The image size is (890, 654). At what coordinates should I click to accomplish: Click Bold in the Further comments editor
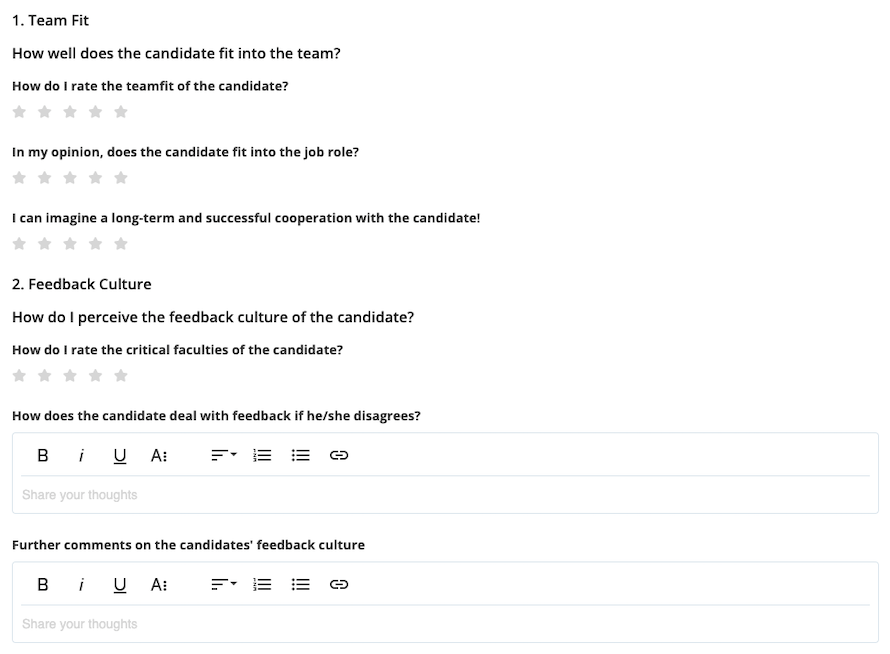click(x=43, y=584)
